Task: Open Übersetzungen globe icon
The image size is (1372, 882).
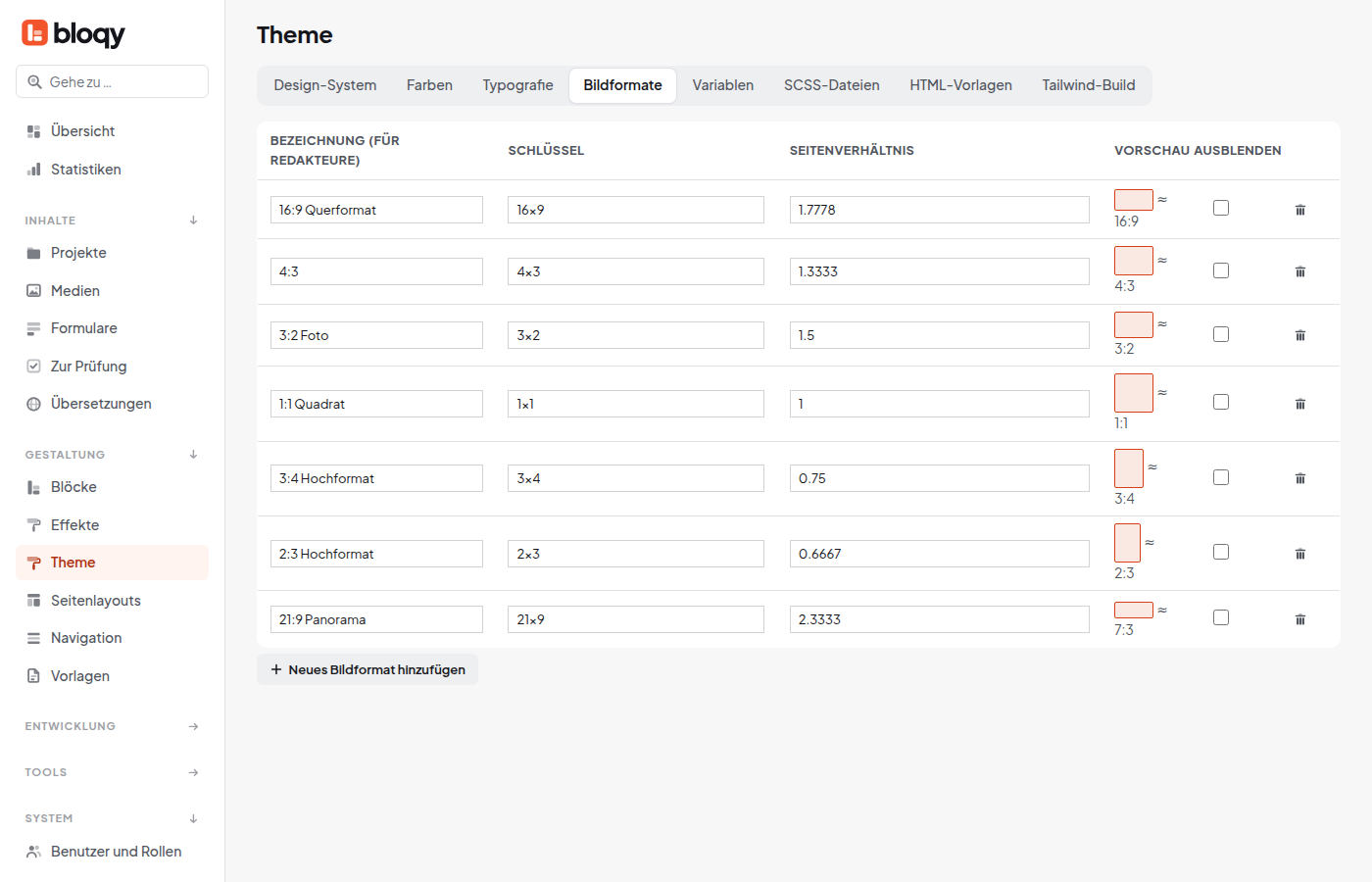Action: pos(33,404)
